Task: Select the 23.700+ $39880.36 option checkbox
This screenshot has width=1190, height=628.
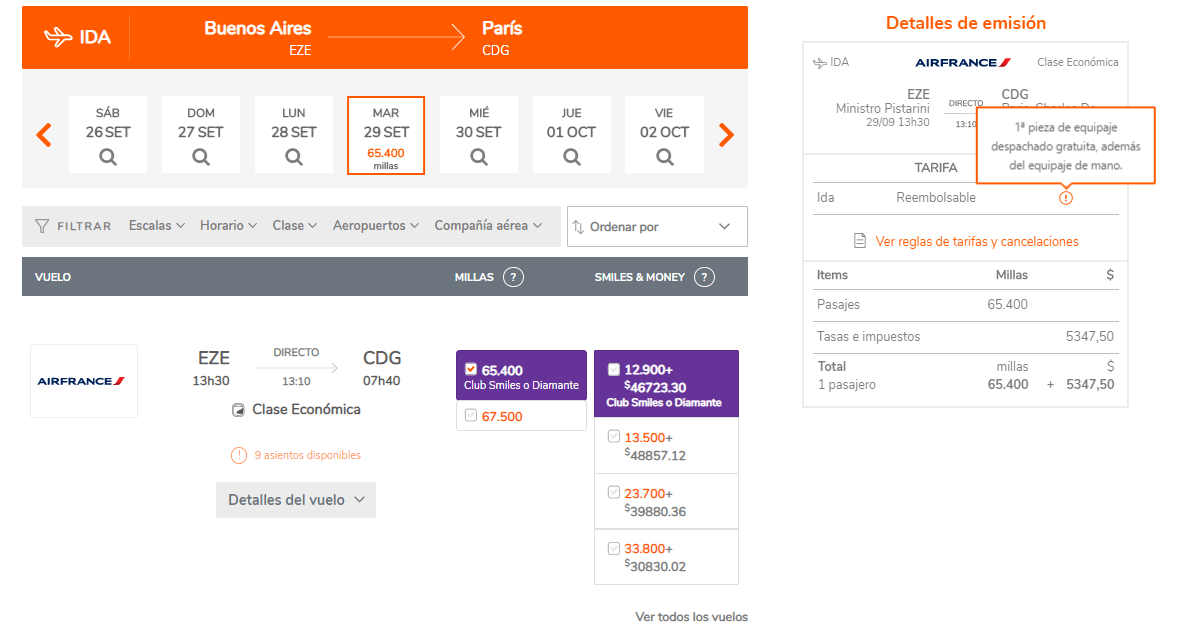Action: coord(614,492)
